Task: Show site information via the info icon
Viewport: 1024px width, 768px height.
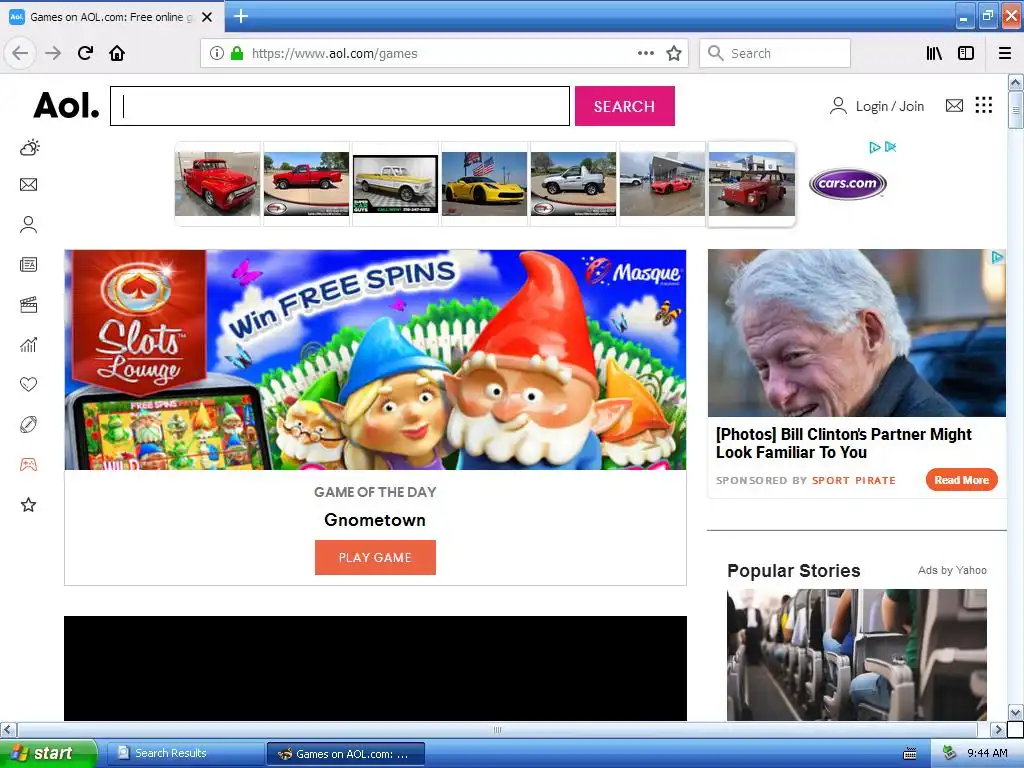Action: pyautogui.click(x=217, y=53)
